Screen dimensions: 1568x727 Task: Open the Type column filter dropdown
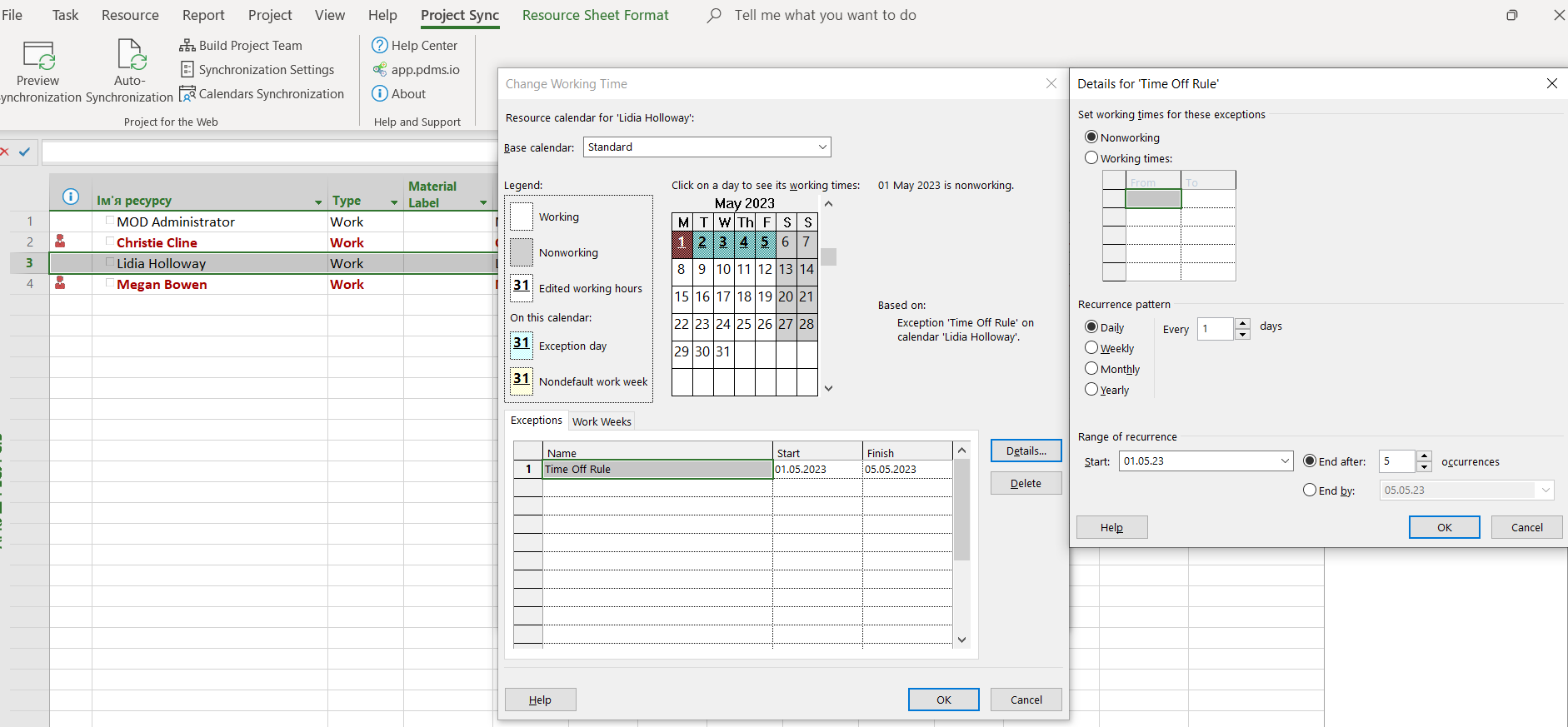[394, 202]
